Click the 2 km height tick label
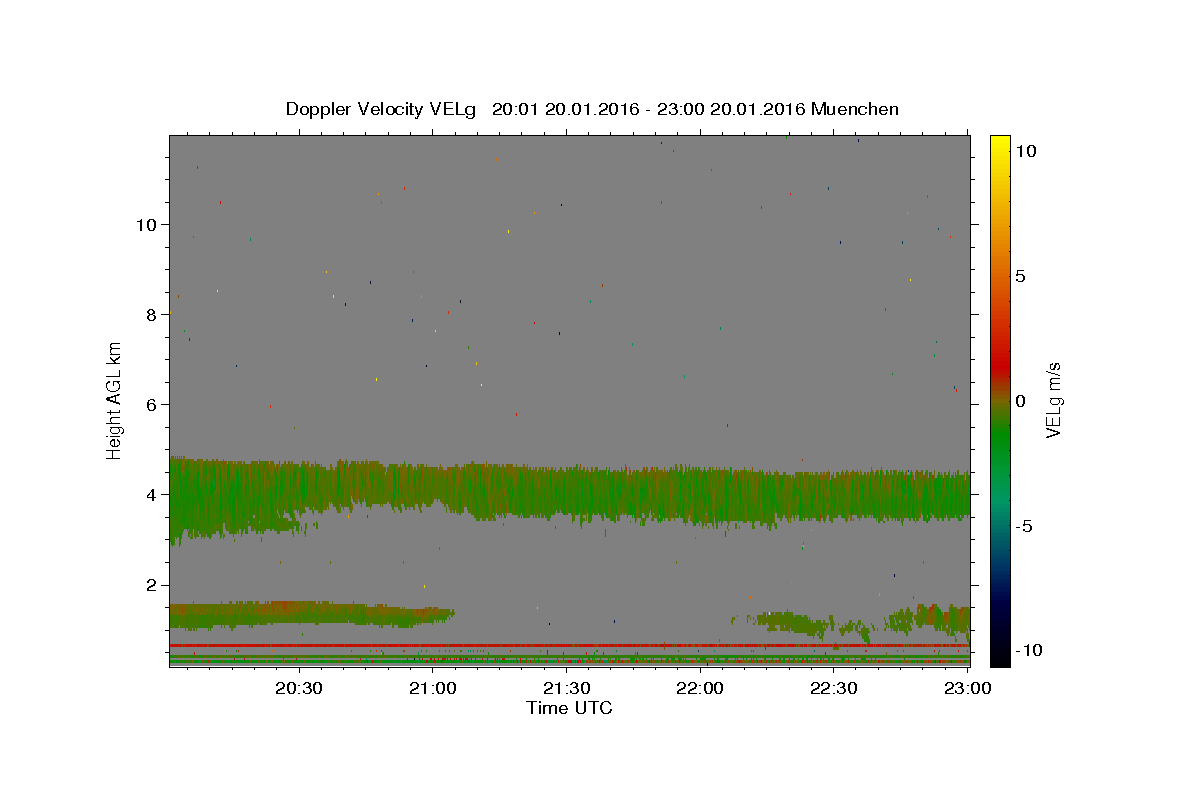1200x800 pixels. coord(152,585)
